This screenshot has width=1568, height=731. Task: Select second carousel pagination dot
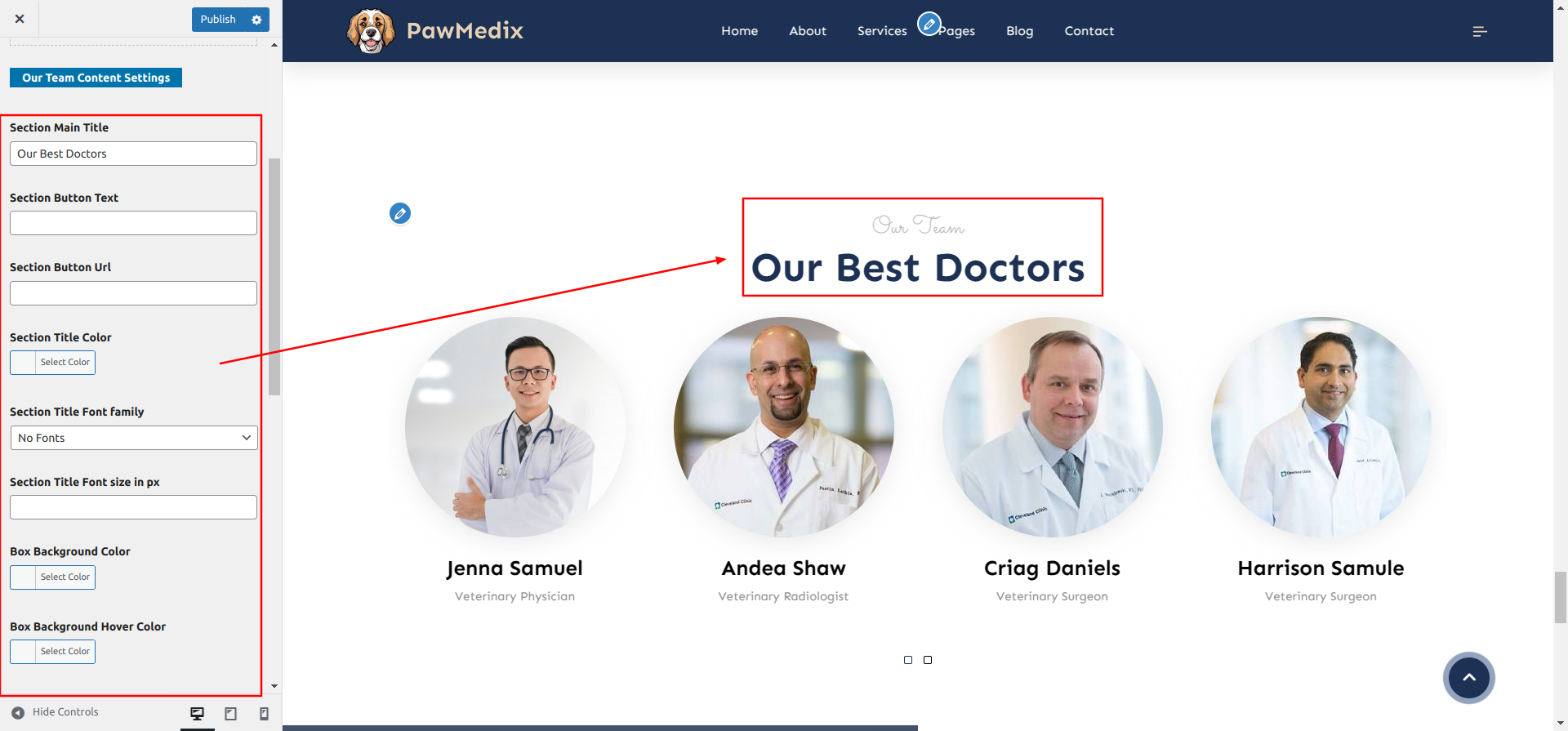point(928,660)
